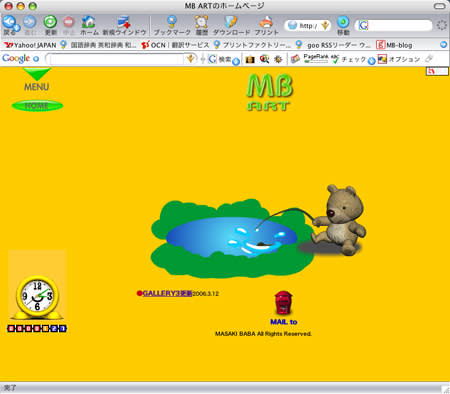Open the 履歴 history clock icon

201,25
